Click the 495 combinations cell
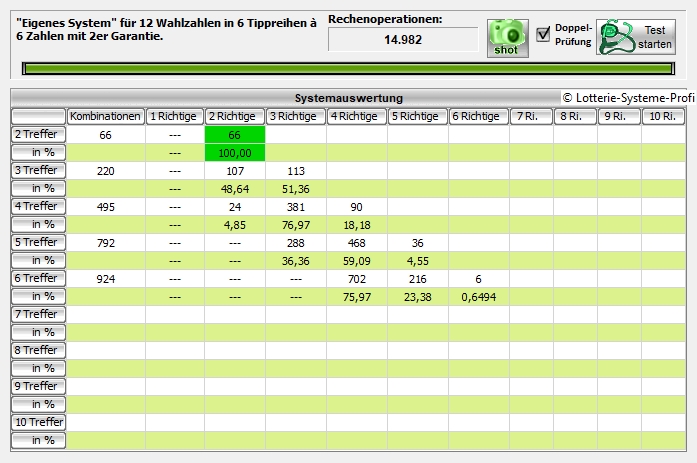697x463 pixels. point(106,207)
